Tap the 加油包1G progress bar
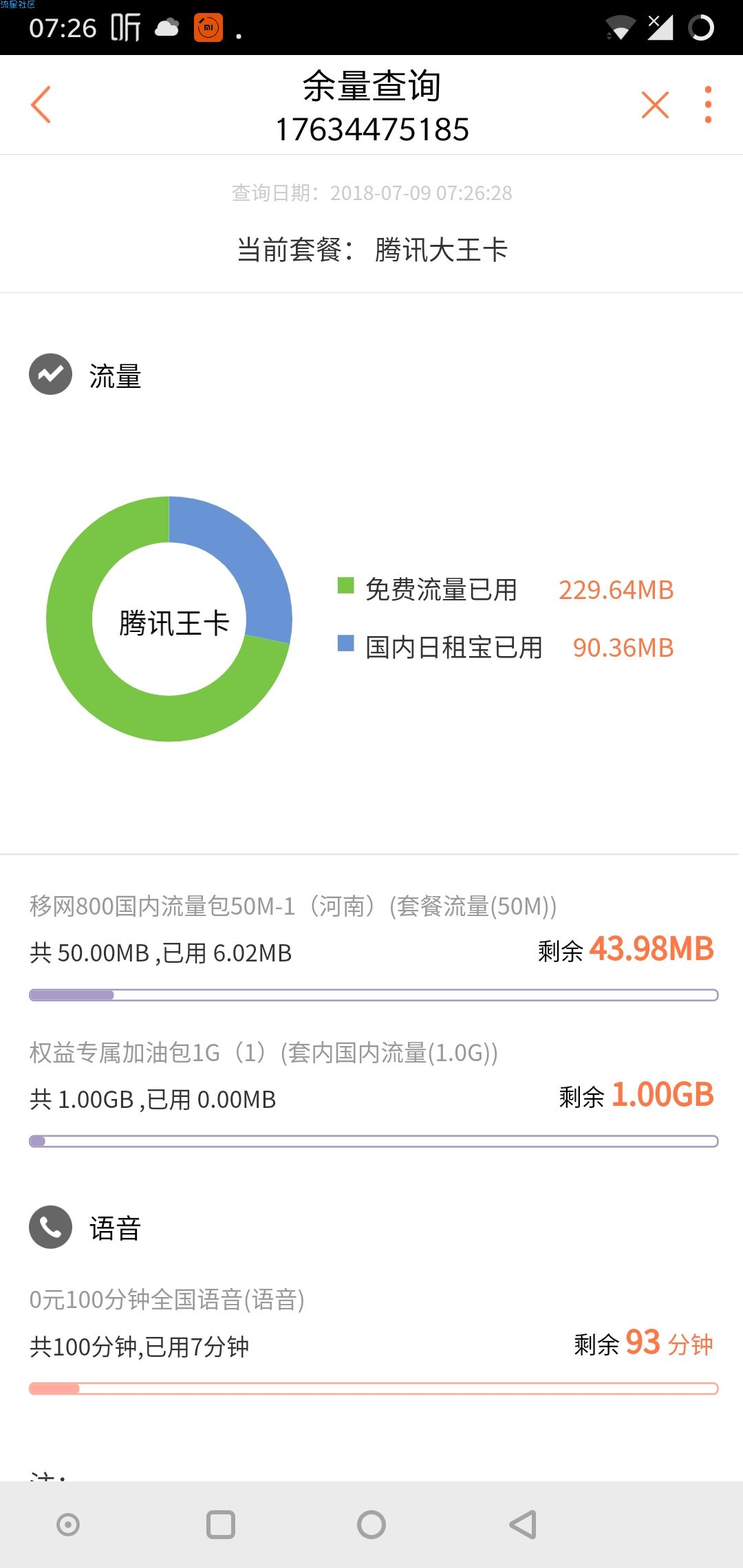 (374, 1142)
